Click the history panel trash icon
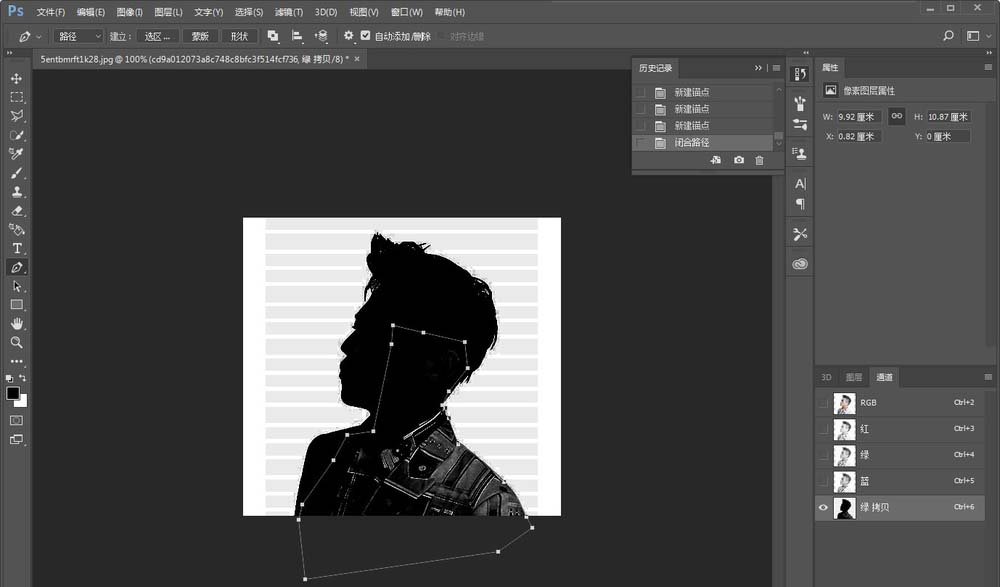1000x587 pixels. click(759, 160)
